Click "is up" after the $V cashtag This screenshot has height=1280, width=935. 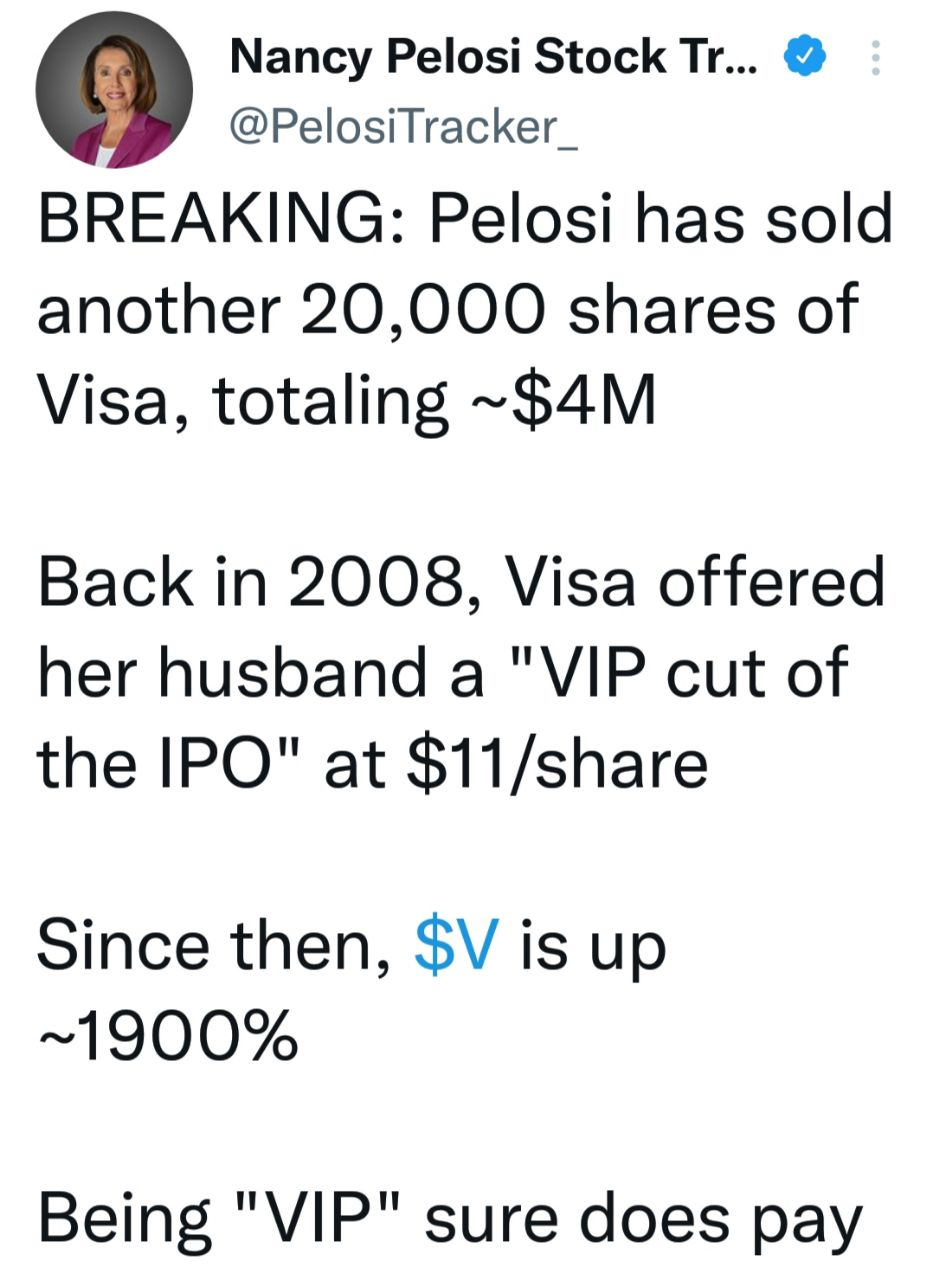(592, 945)
